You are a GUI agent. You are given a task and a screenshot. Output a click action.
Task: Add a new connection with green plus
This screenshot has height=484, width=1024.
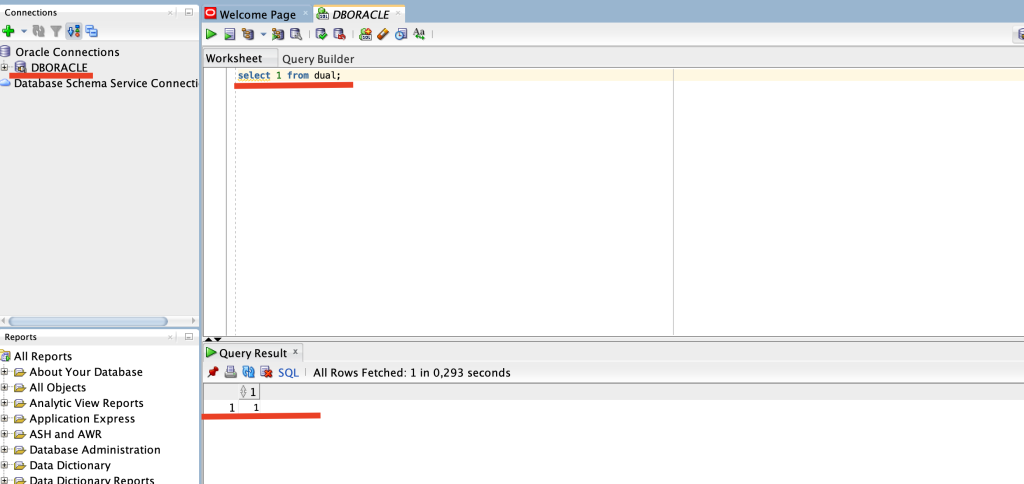pyautogui.click(x=8, y=31)
